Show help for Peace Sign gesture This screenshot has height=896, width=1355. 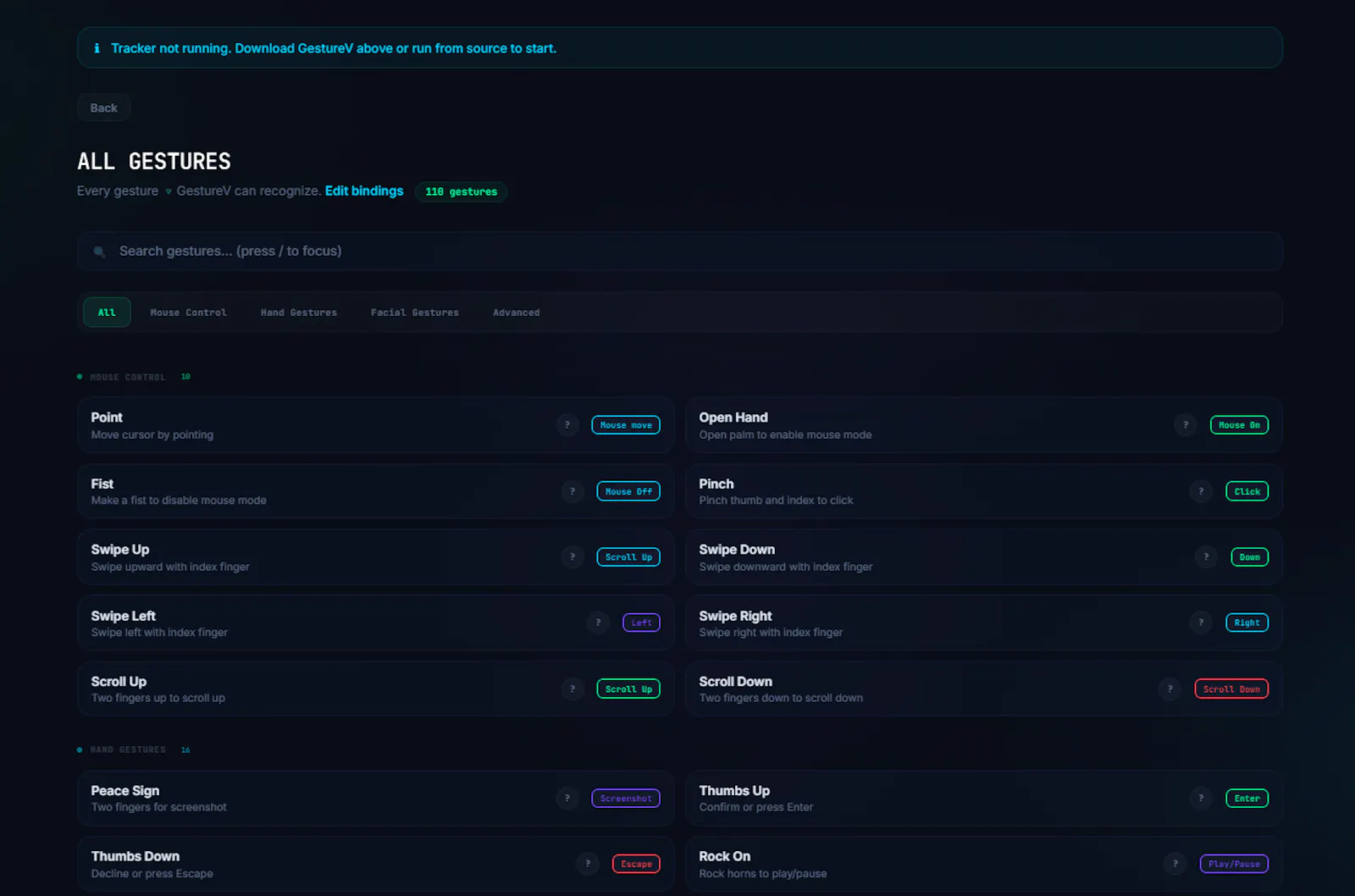pos(567,798)
